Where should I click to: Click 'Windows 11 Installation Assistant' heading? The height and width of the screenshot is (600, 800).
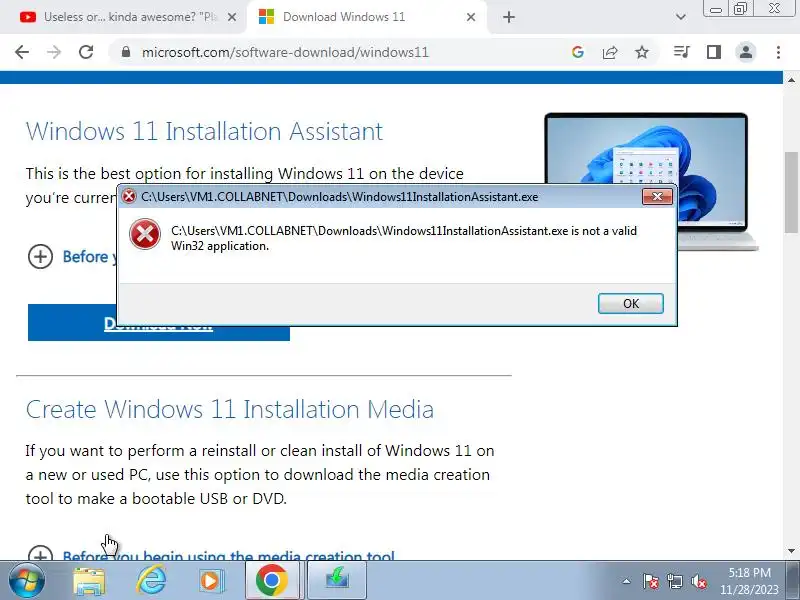(204, 132)
